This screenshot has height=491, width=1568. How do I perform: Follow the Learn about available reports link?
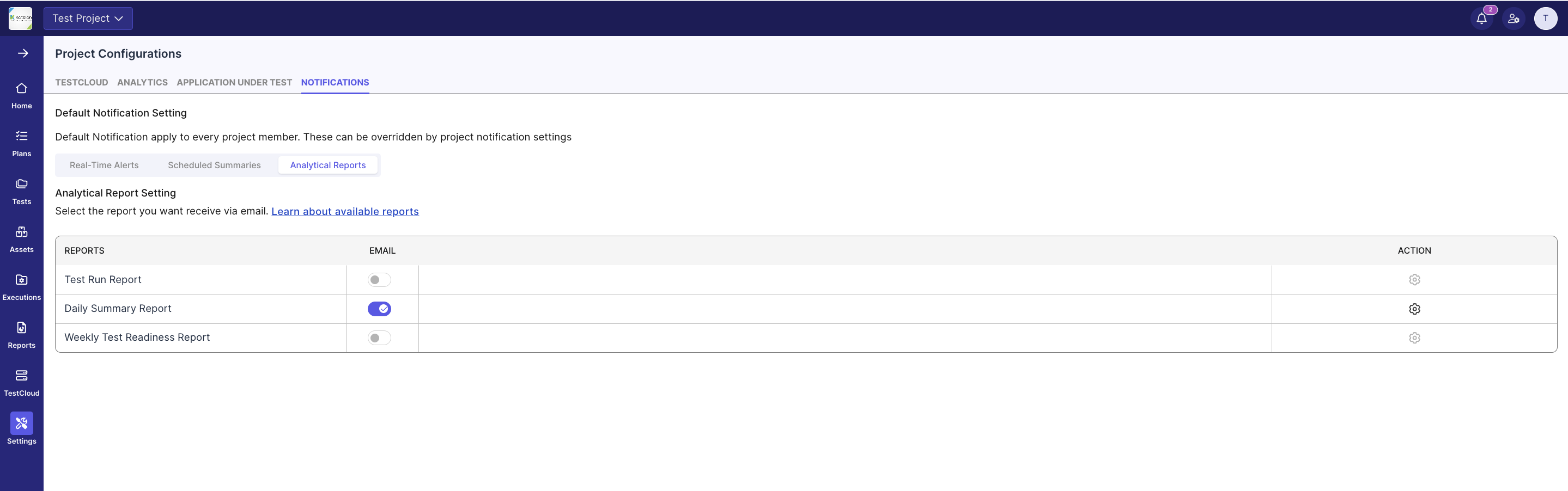(x=345, y=211)
